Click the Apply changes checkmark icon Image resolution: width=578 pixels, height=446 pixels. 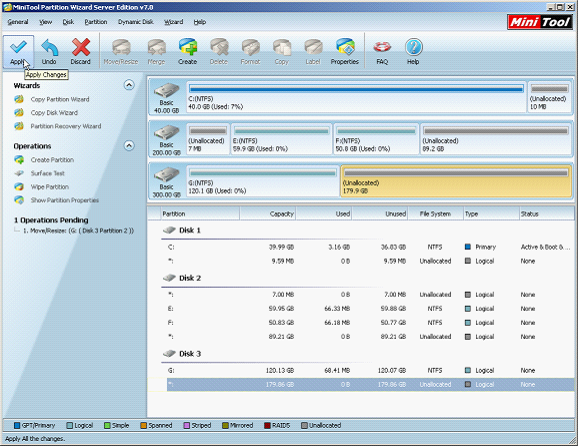click(x=18, y=47)
